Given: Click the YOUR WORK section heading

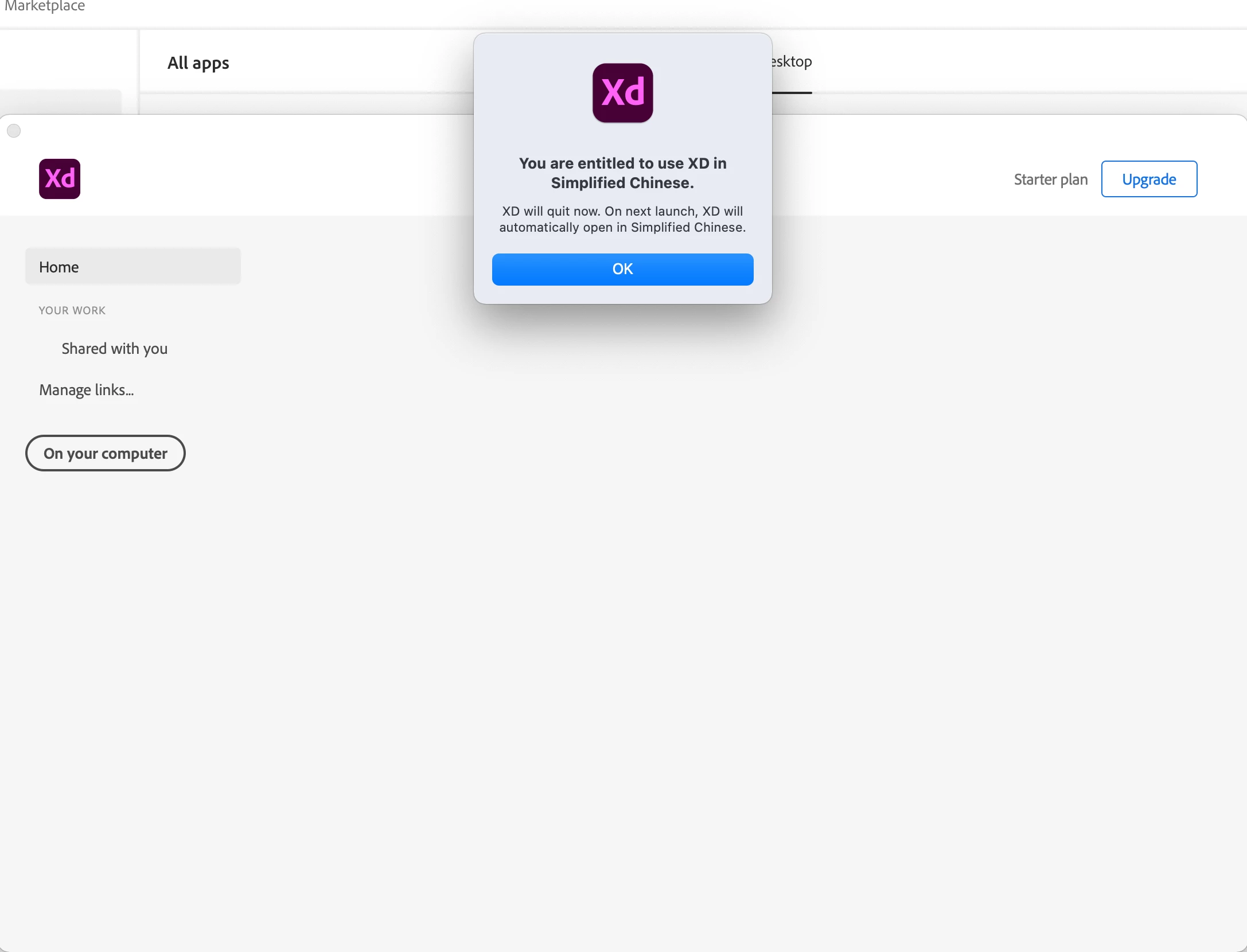Looking at the screenshot, I should 72,310.
